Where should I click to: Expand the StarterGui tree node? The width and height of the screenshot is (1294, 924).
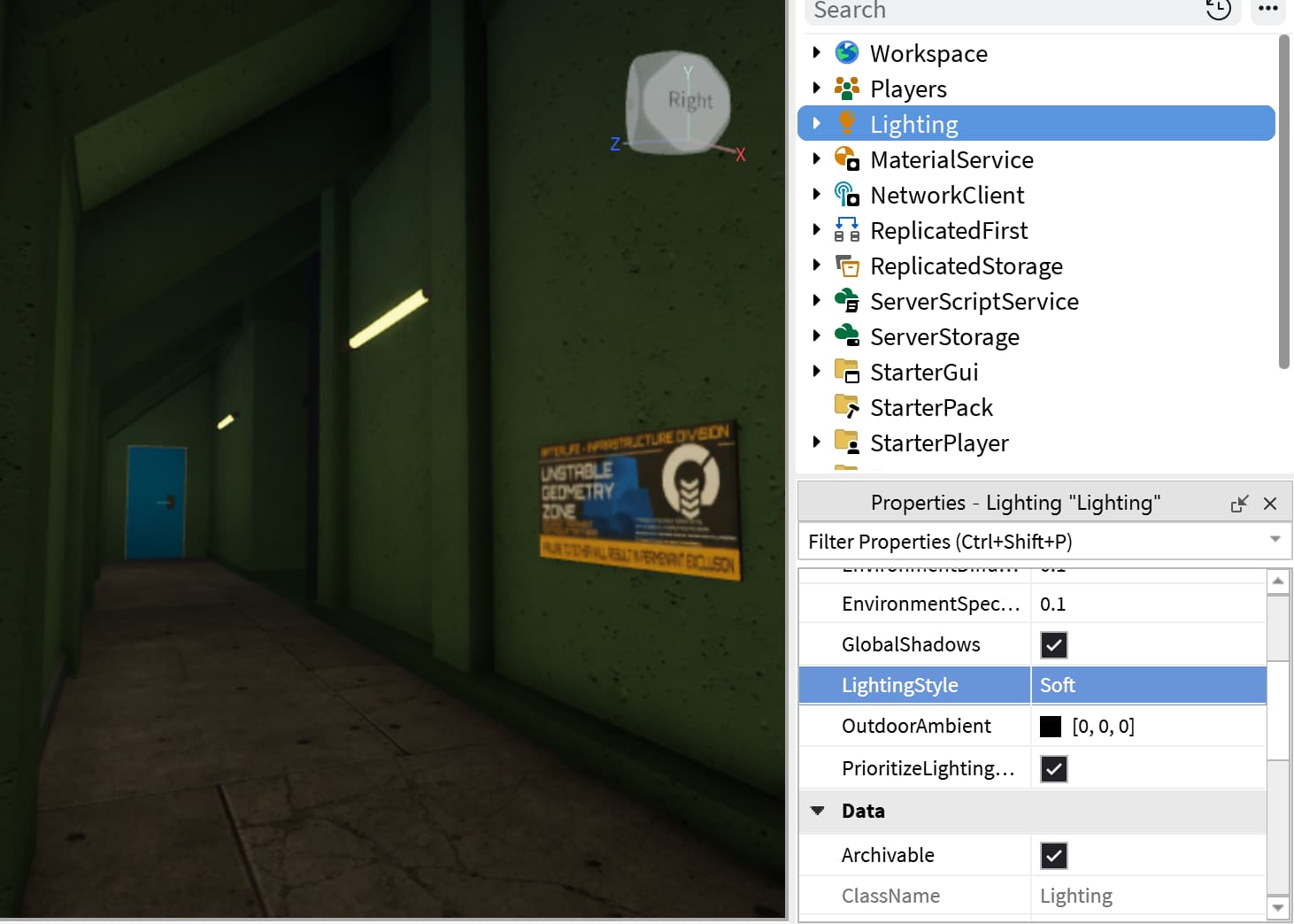click(816, 372)
